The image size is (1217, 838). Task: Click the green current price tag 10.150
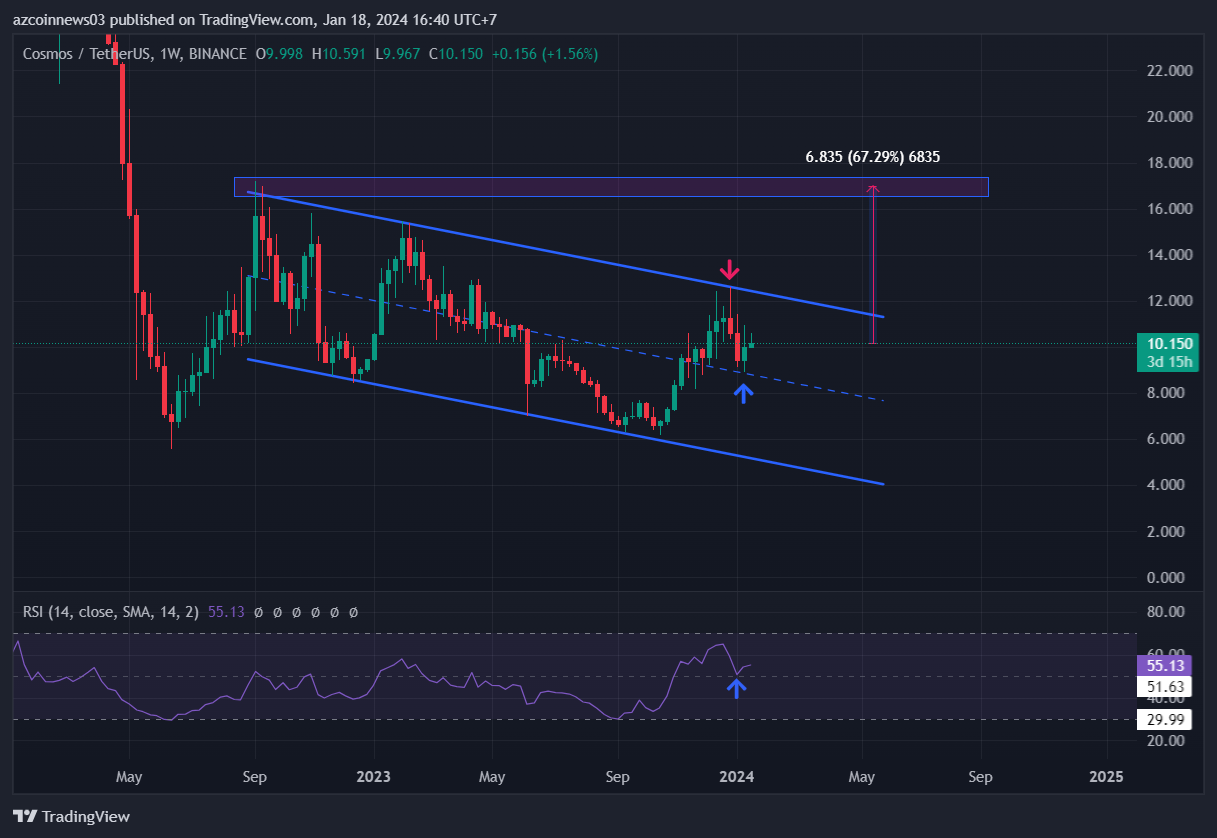(x=1167, y=343)
